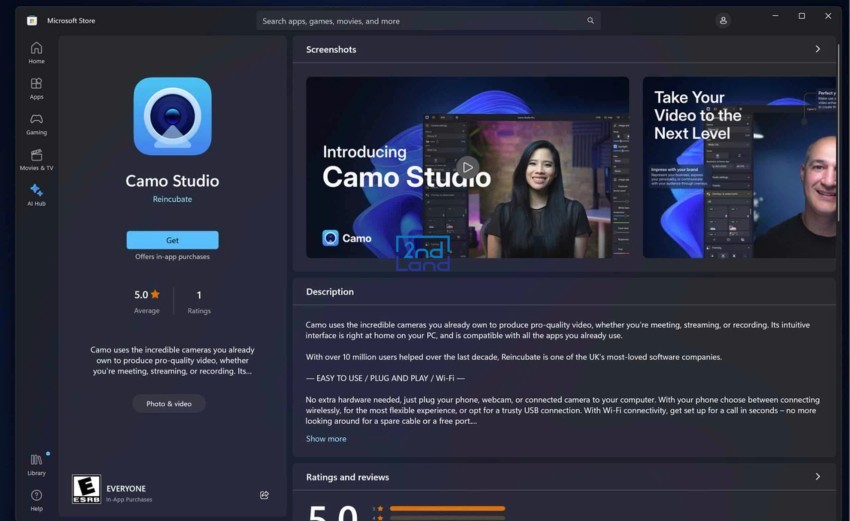Open the AI Hub section
The height and width of the screenshot is (521, 850).
tap(36, 194)
